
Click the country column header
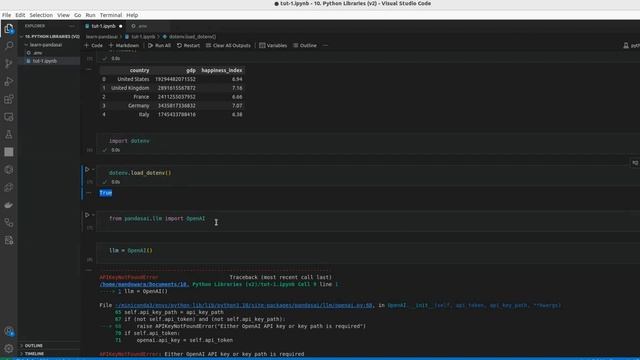(139, 70)
